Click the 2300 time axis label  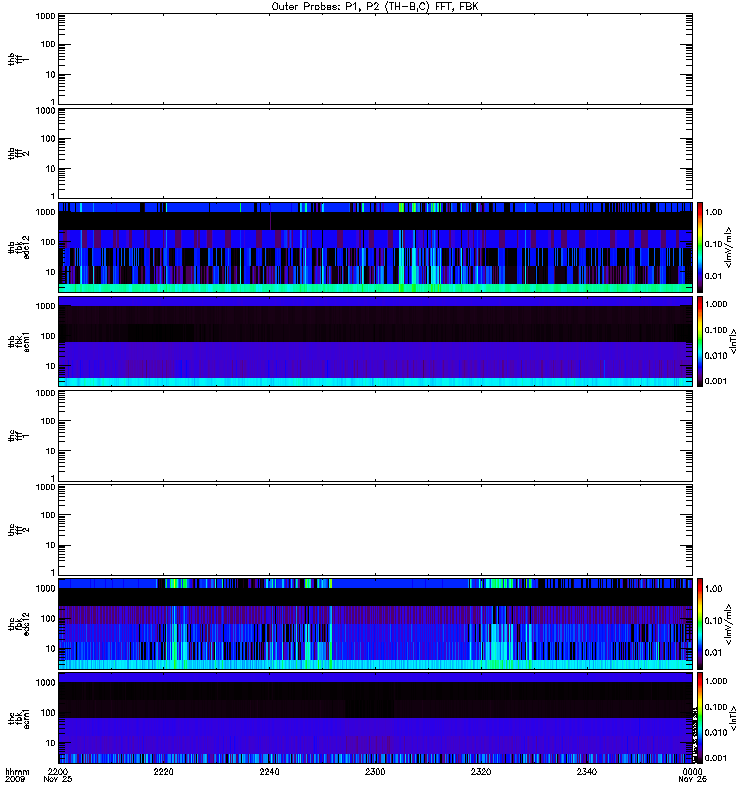(375, 772)
